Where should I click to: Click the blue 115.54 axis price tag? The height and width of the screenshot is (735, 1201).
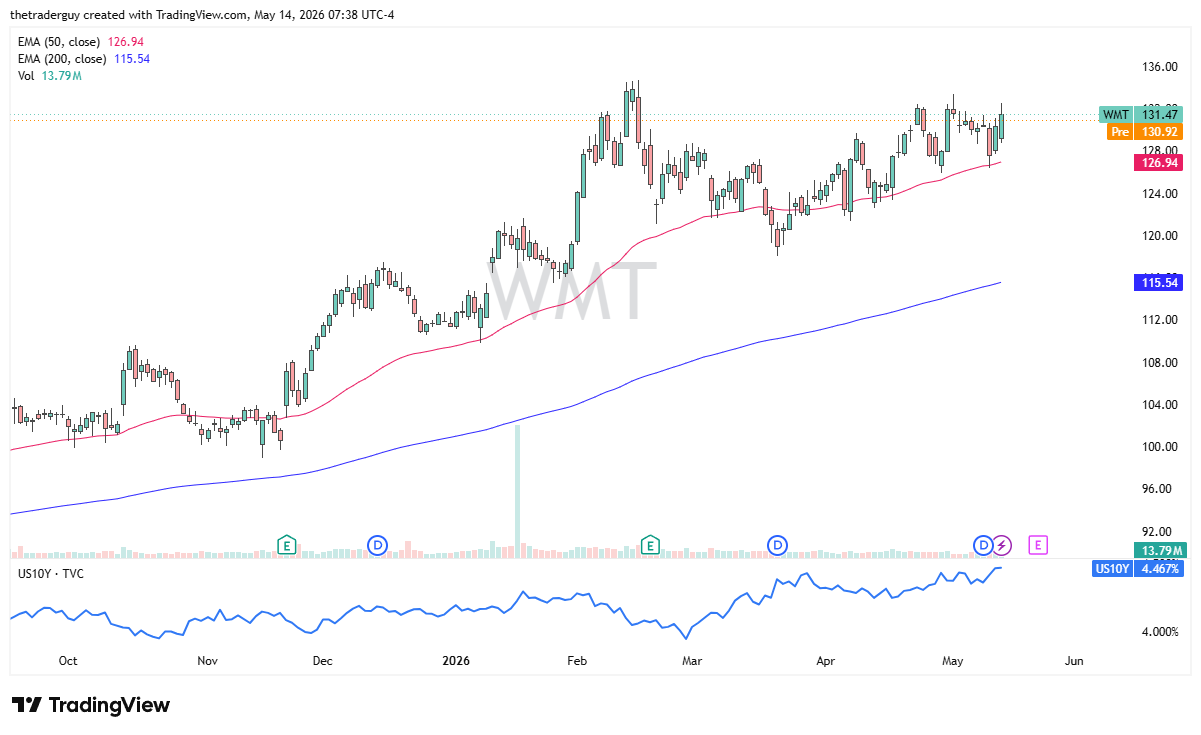1158,283
